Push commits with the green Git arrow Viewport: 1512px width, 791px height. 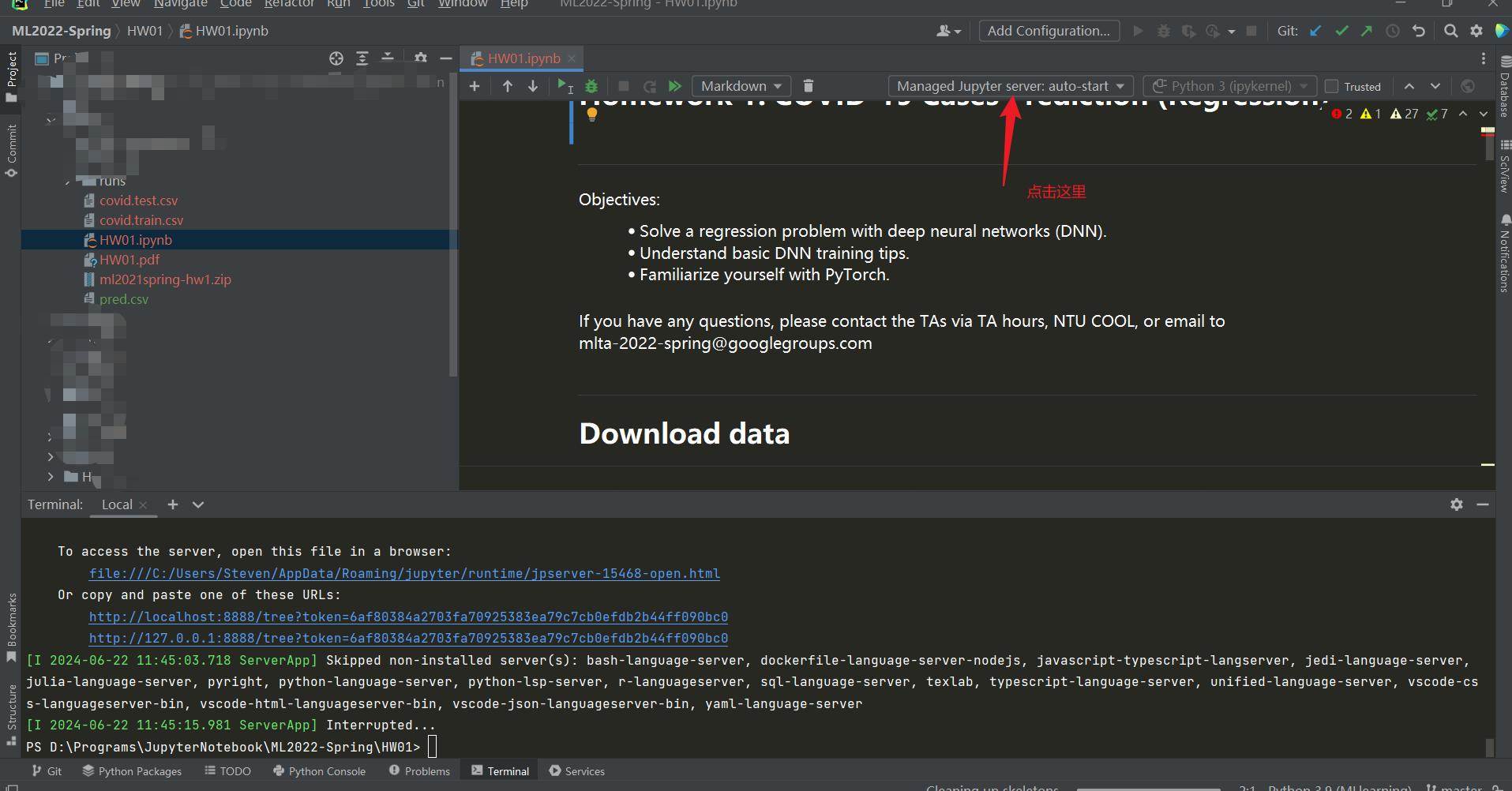1367,31
